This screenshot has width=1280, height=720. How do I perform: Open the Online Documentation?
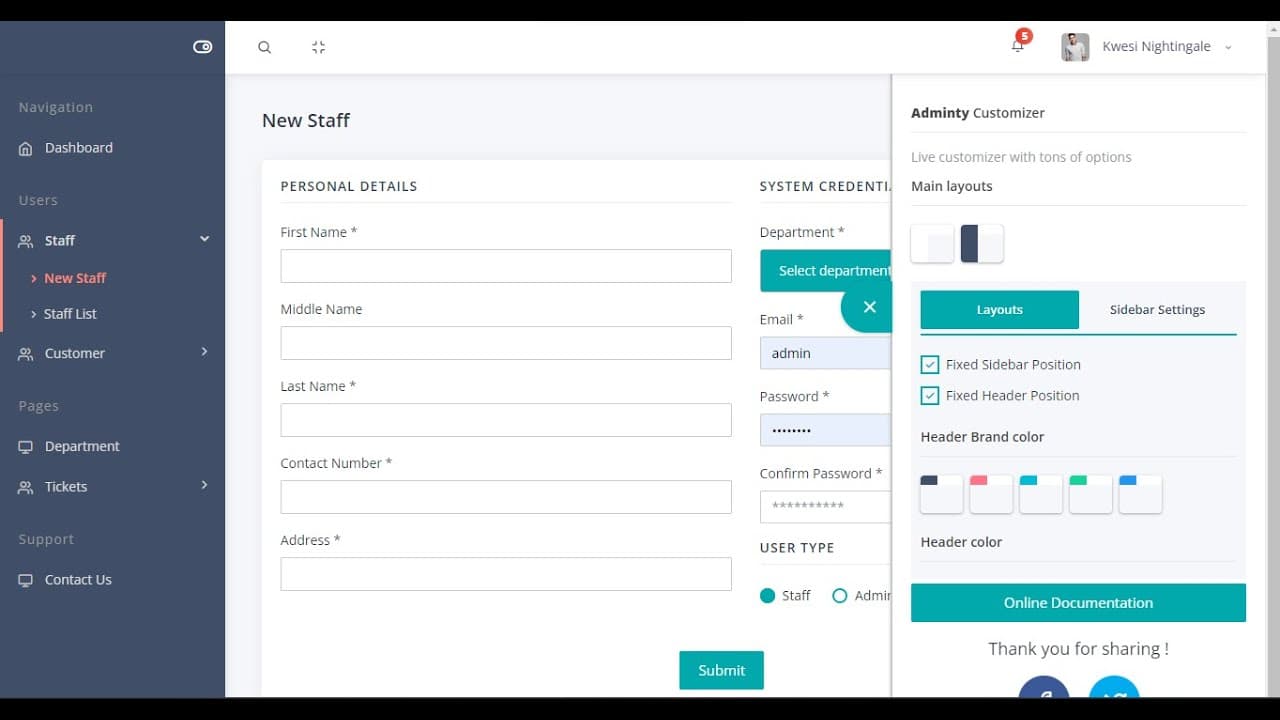[1078, 602]
